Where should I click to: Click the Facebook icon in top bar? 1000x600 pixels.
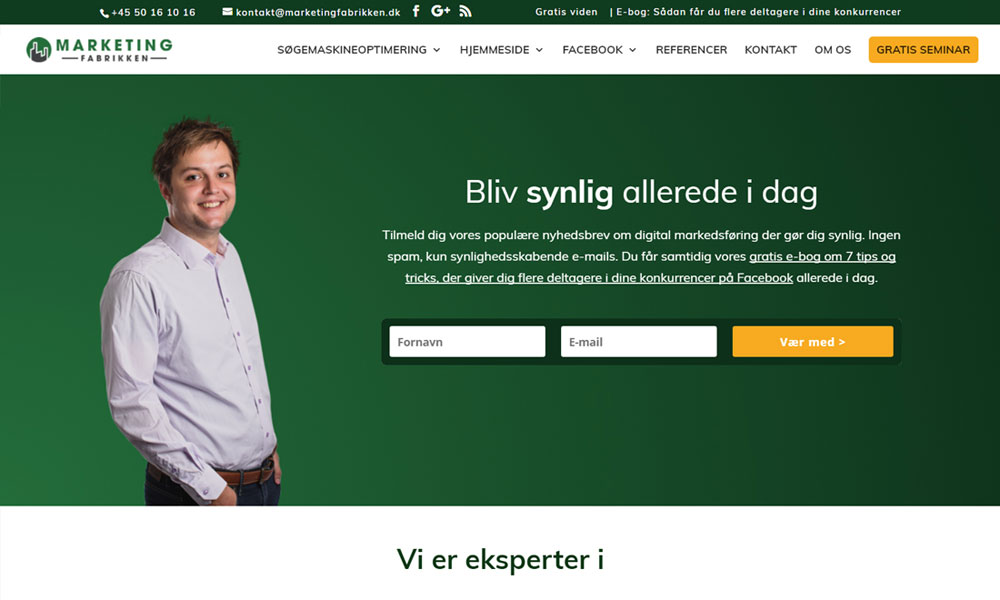[x=416, y=11]
